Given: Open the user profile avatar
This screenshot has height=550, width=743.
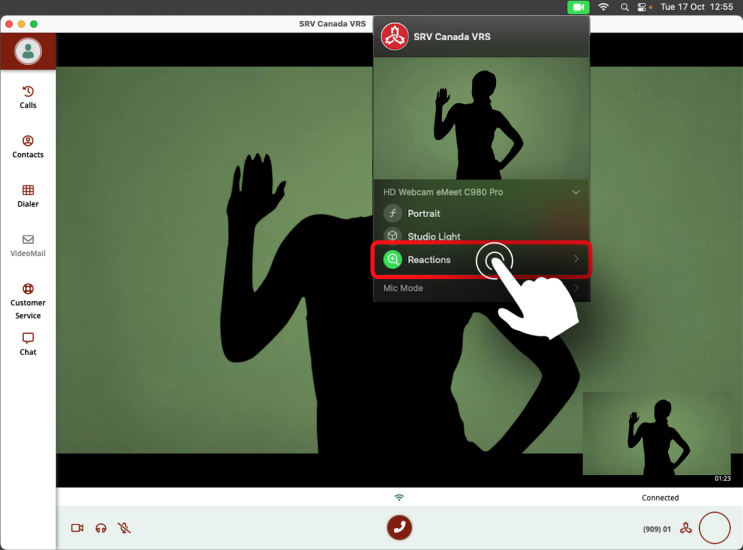Looking at the screenshot, I should pyautogui.click(x=28, y=51).
